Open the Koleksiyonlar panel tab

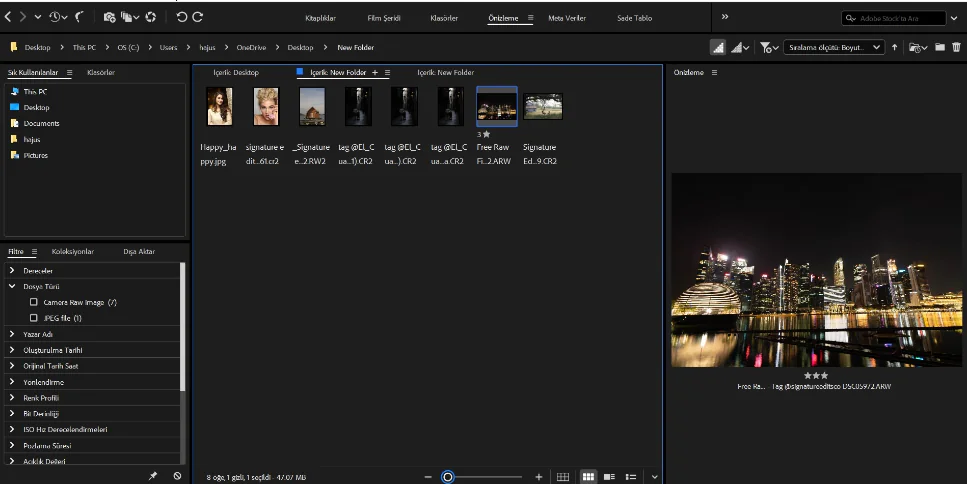click(x=73, y=252)
